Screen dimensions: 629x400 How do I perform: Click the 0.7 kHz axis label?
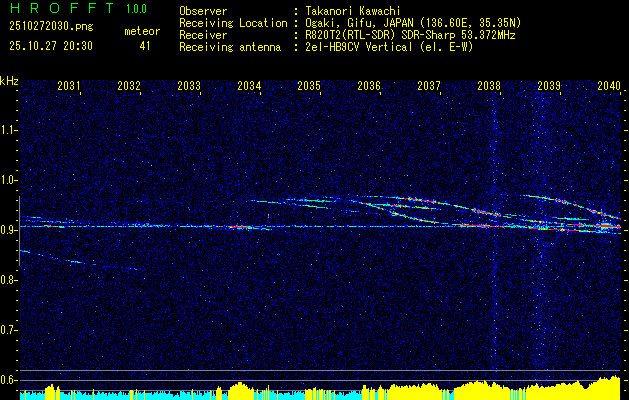[x=8, y=330]
